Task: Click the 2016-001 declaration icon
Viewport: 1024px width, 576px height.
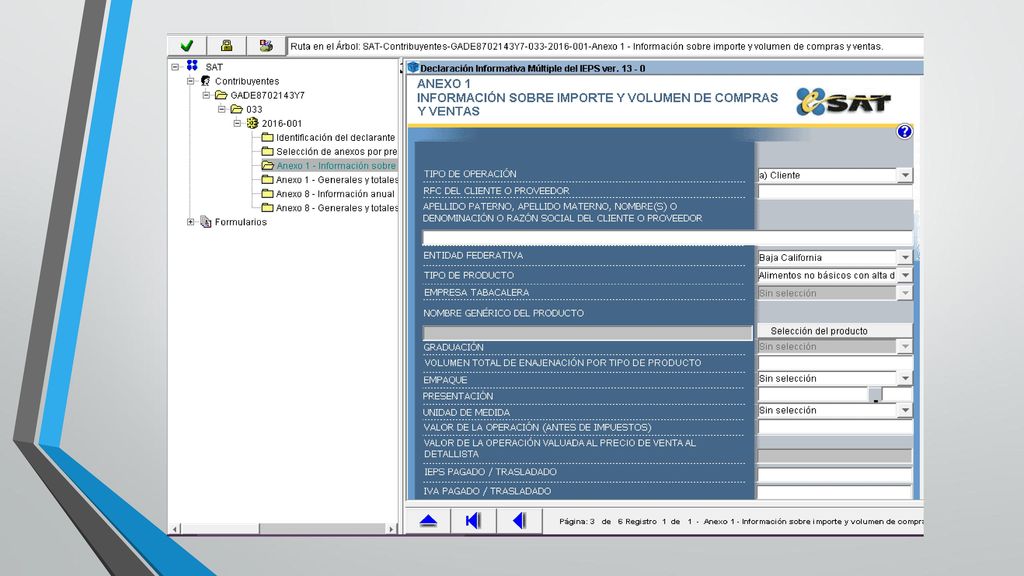Action: 253,123
